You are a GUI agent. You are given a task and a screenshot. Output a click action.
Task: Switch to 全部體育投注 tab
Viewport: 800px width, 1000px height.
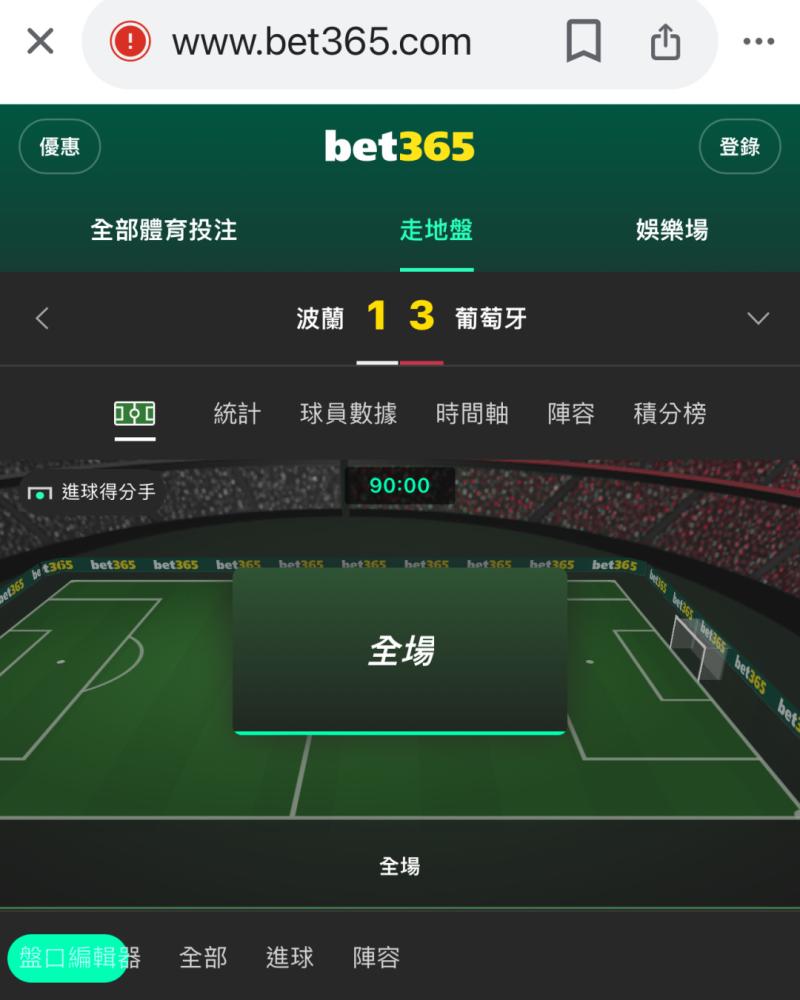click(164, 230)
